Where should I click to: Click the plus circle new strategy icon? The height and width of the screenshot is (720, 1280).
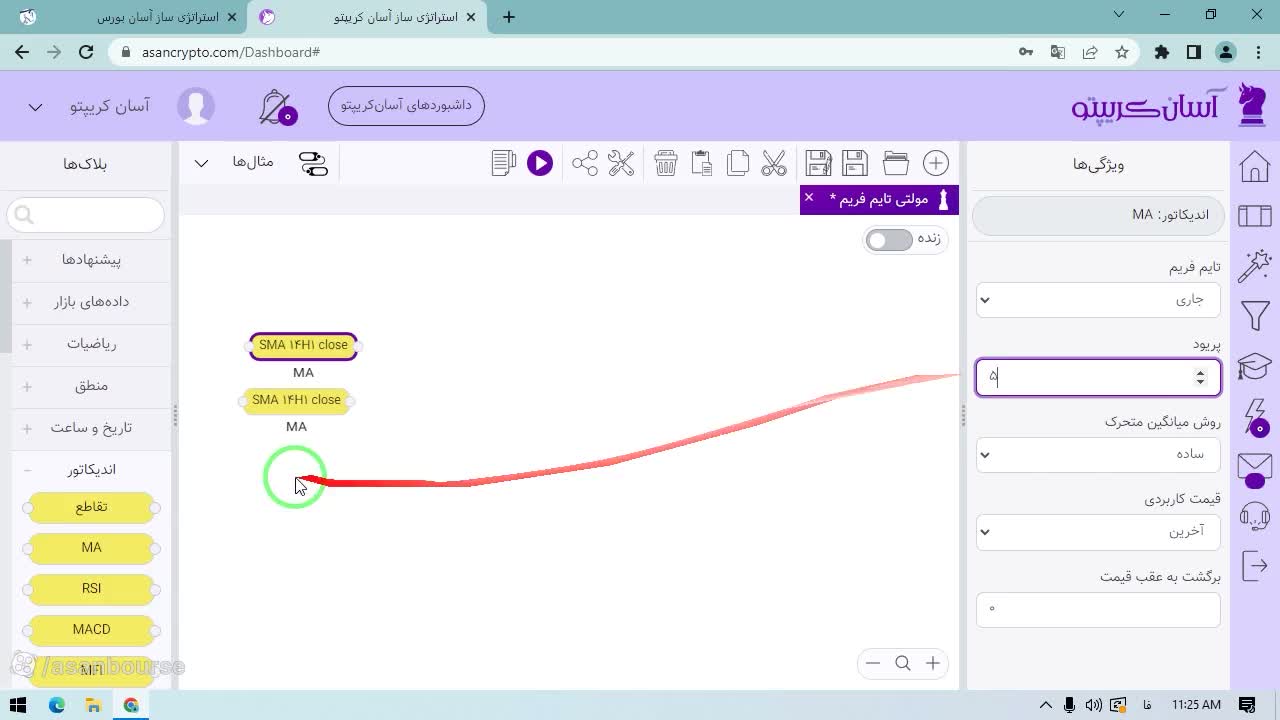[936, 163]
